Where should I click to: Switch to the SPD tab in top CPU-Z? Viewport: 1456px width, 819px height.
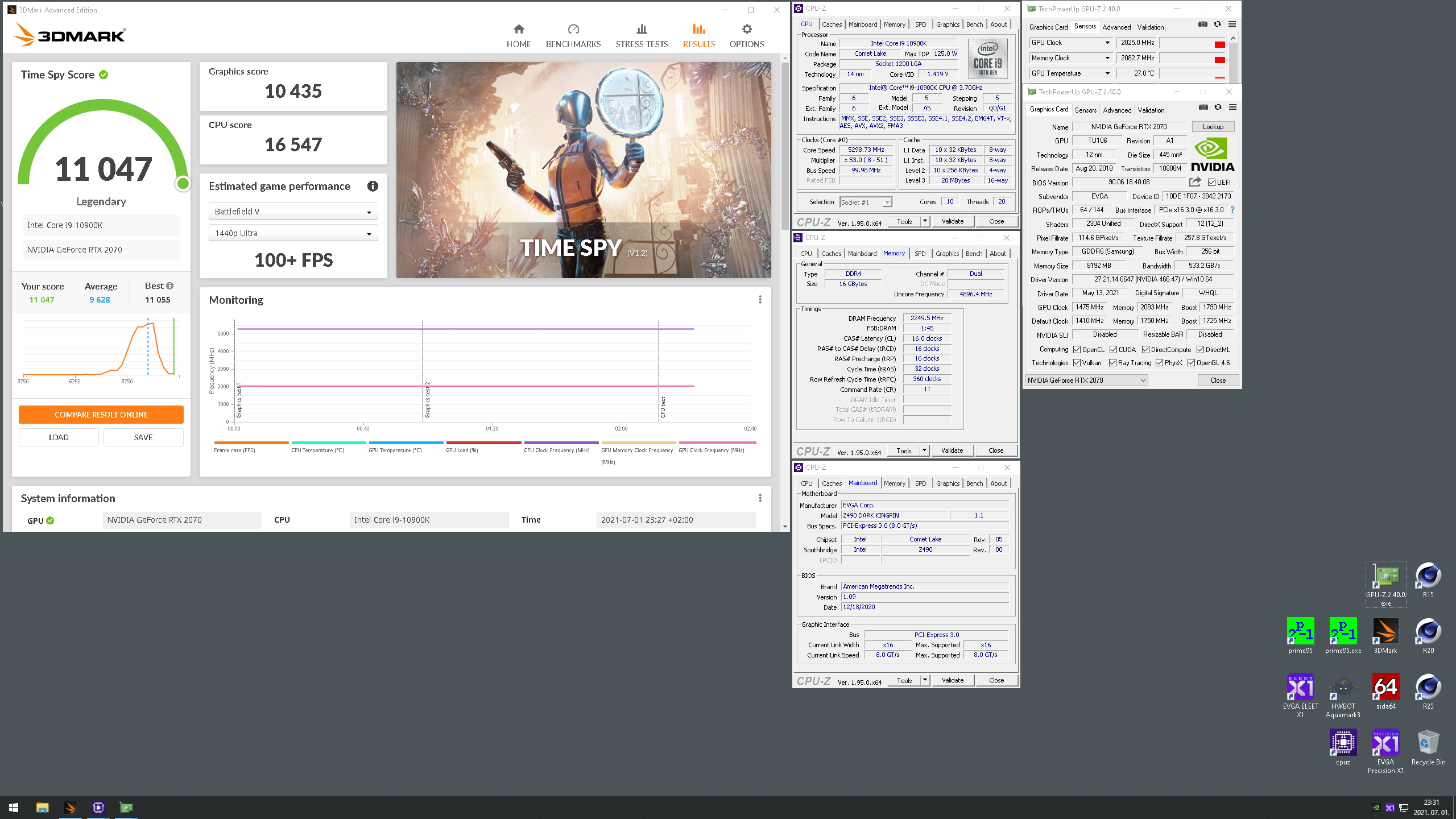point(920,24)
